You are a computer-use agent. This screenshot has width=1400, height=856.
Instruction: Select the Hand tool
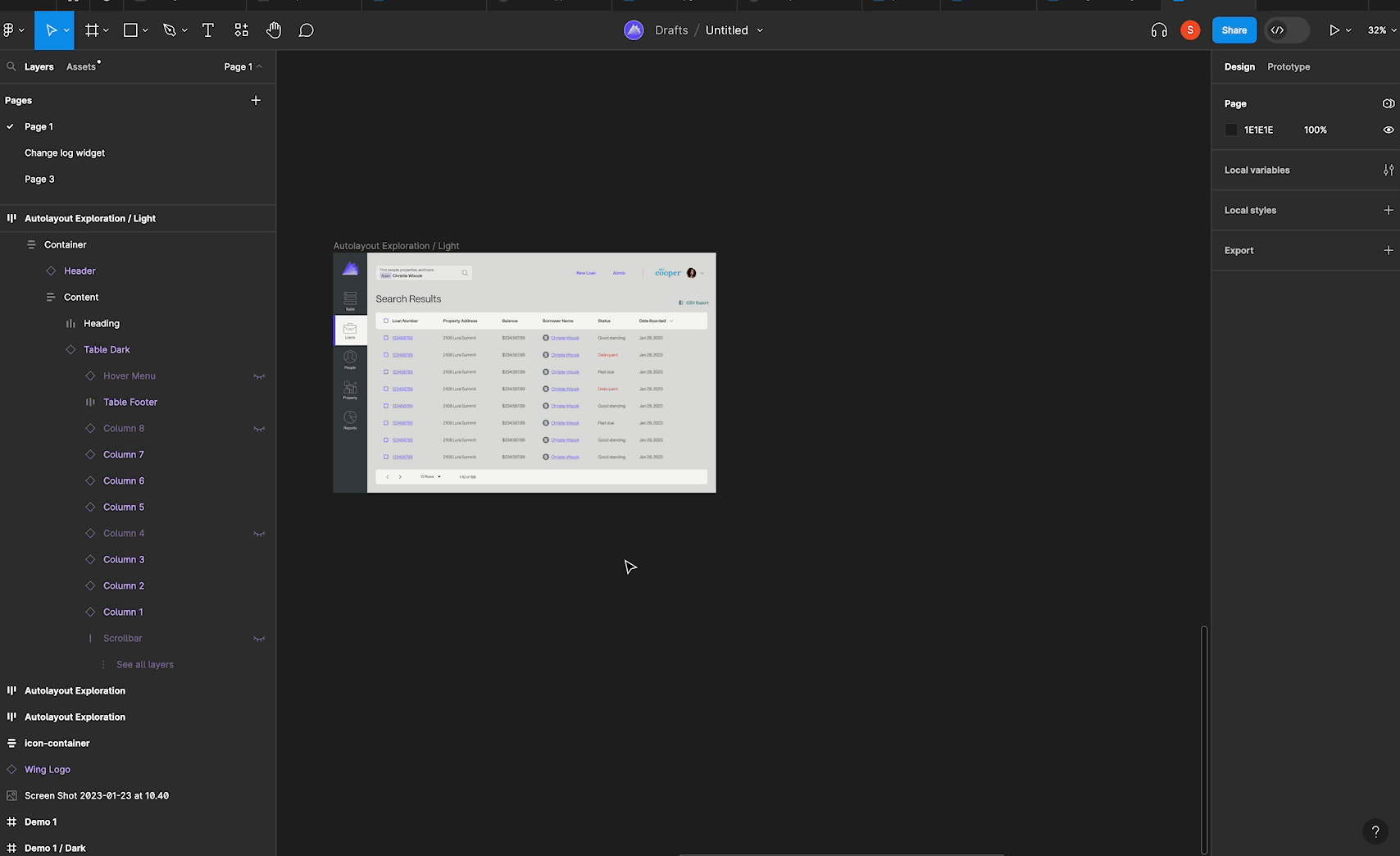click(x=273, y=30)
